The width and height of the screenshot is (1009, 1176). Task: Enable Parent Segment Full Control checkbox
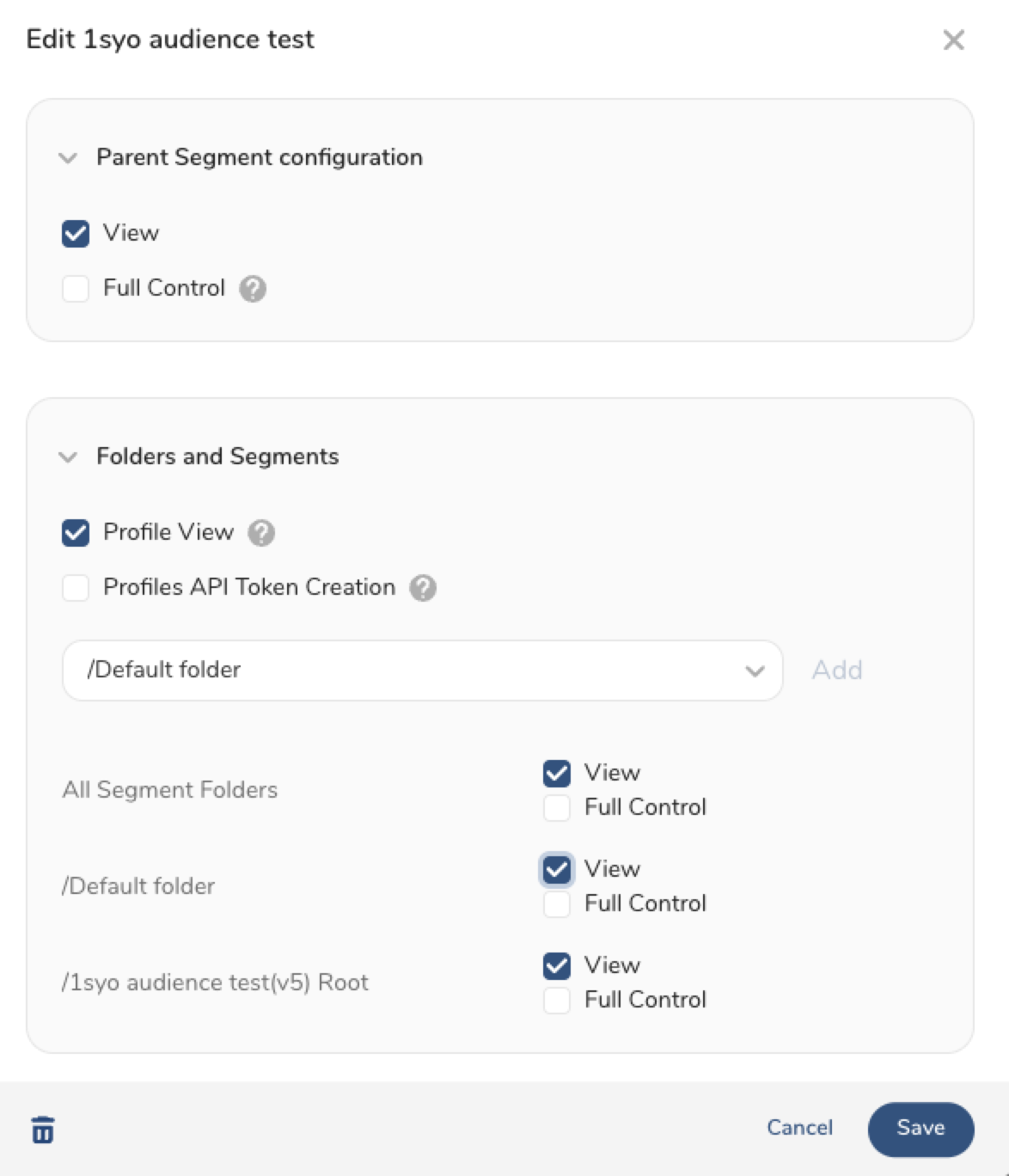click(x=76, y=289)
